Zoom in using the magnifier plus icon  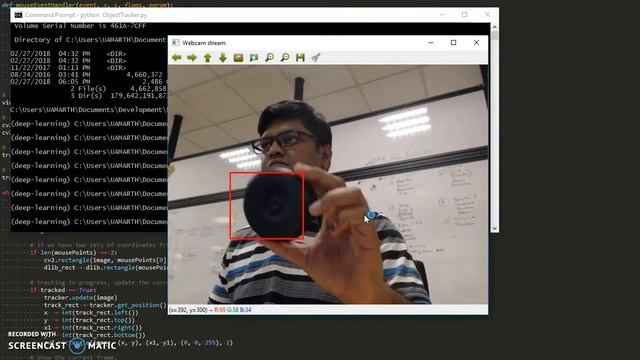coord(269,58)
